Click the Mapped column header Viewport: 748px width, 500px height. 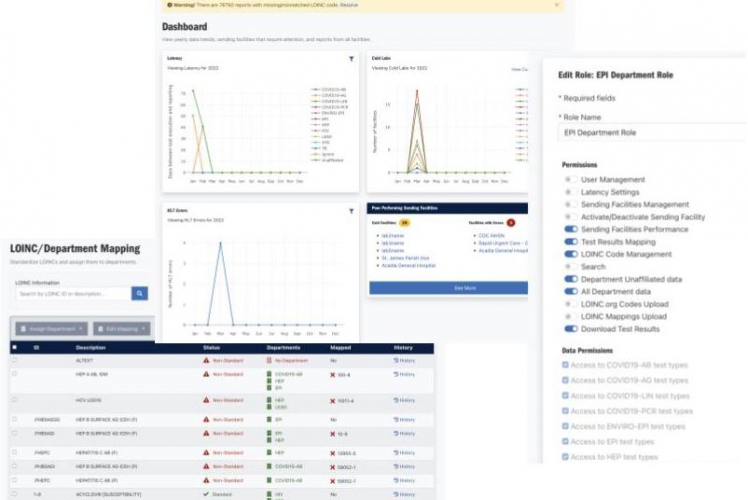pyautogui.click(x=340, y=347)
